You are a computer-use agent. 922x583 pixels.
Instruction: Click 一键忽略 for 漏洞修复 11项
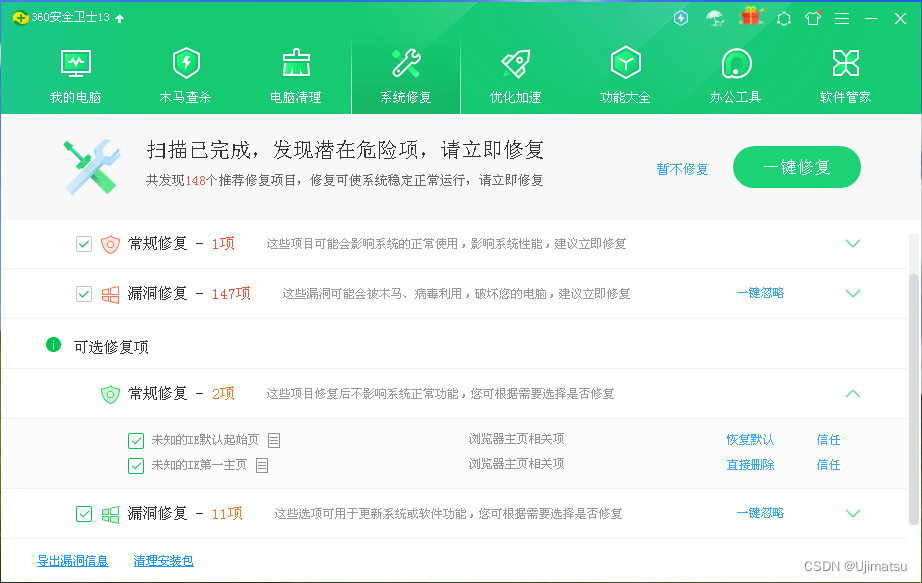[760, 513]
